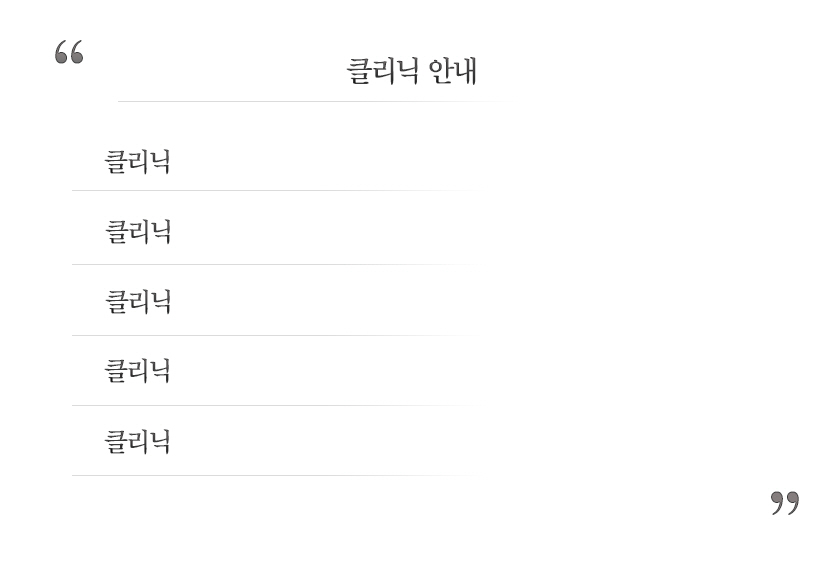Click the opening quotation mark icon
The height and width of the screenshot is (570, 840).
pos(69,52)
